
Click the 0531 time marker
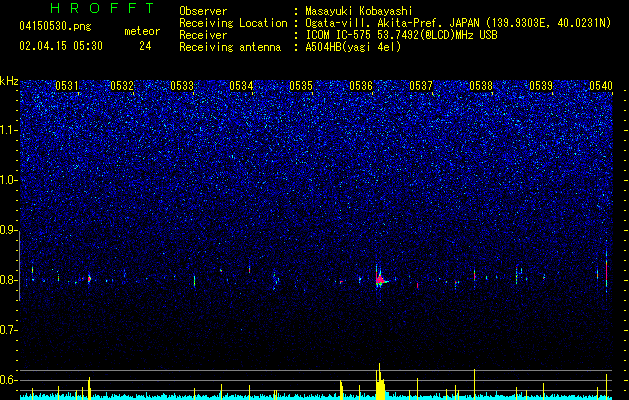point(67,86)
